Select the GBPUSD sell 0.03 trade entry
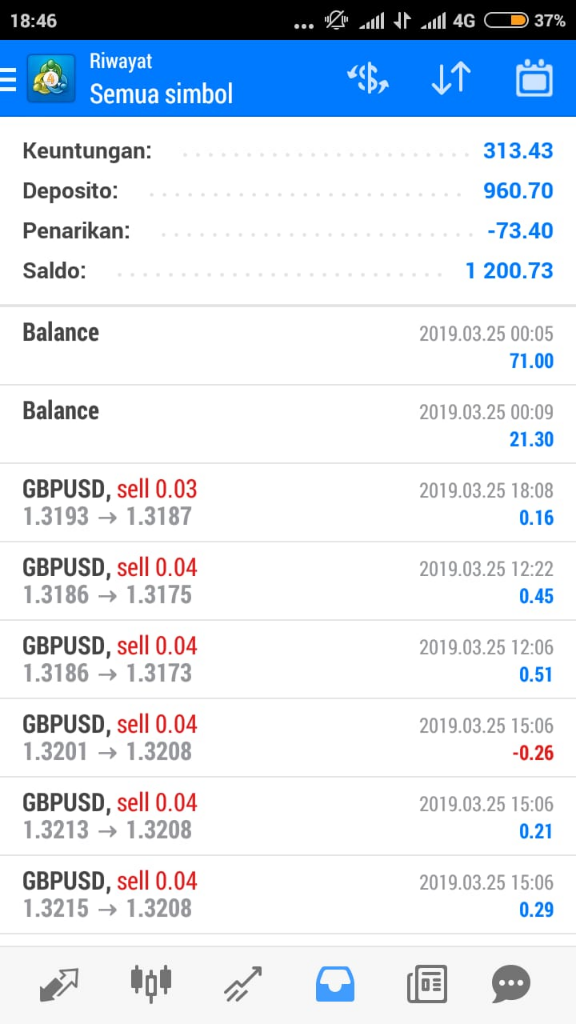The width and height of the screenshot is (576, 1024). 288,503
